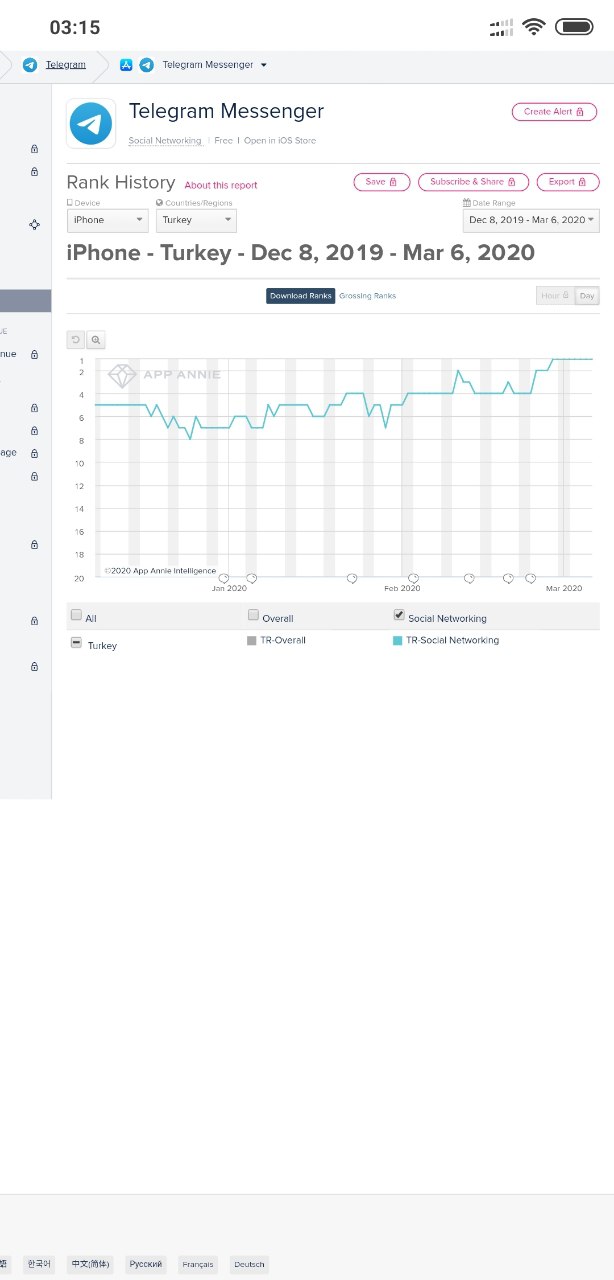Image resolution: width=614 pixels, height=1280 pixels.
Task: Click the App Store icon in the breadcrumb
Action: [x=126, y=65]
